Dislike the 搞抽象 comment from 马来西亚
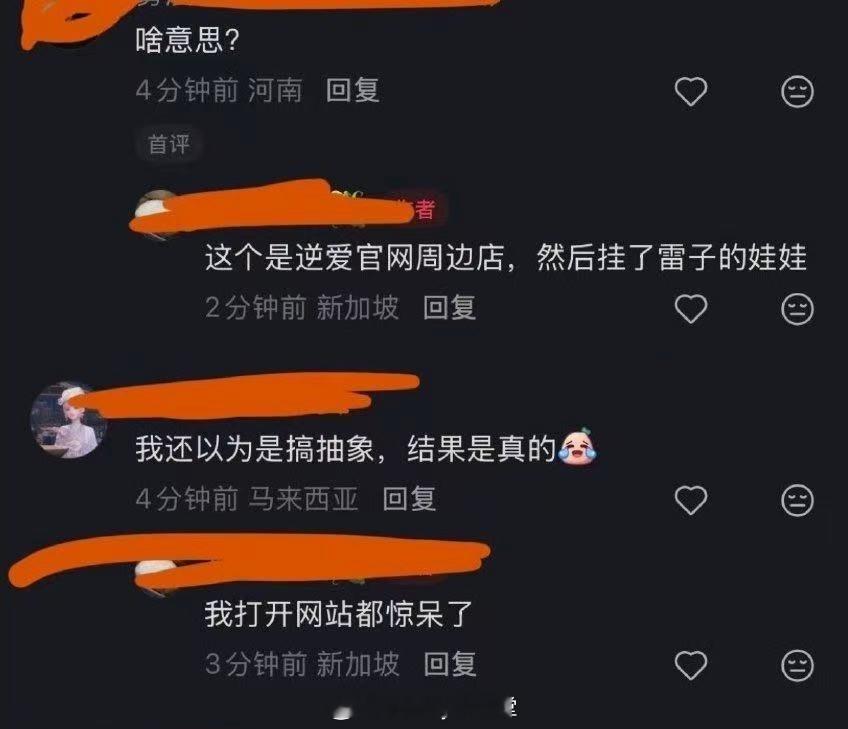The image size is (848, 729). click(797, 500)
